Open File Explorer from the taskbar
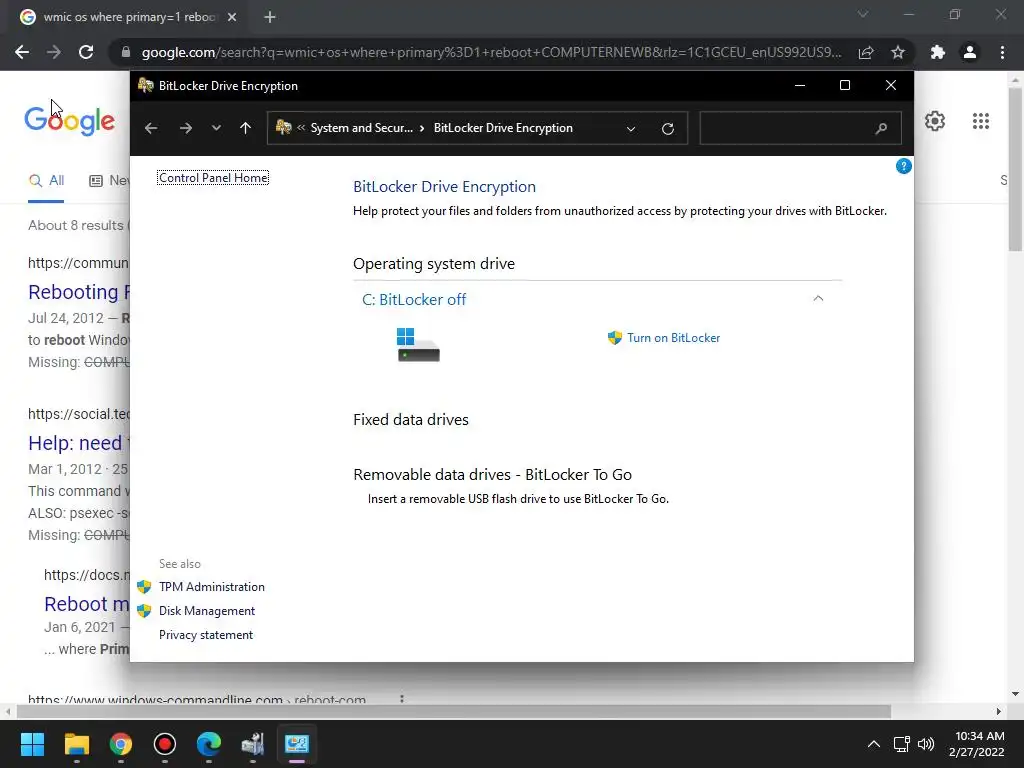Image resolution: width=1024 pixels, height=768 pixels. 76,744
